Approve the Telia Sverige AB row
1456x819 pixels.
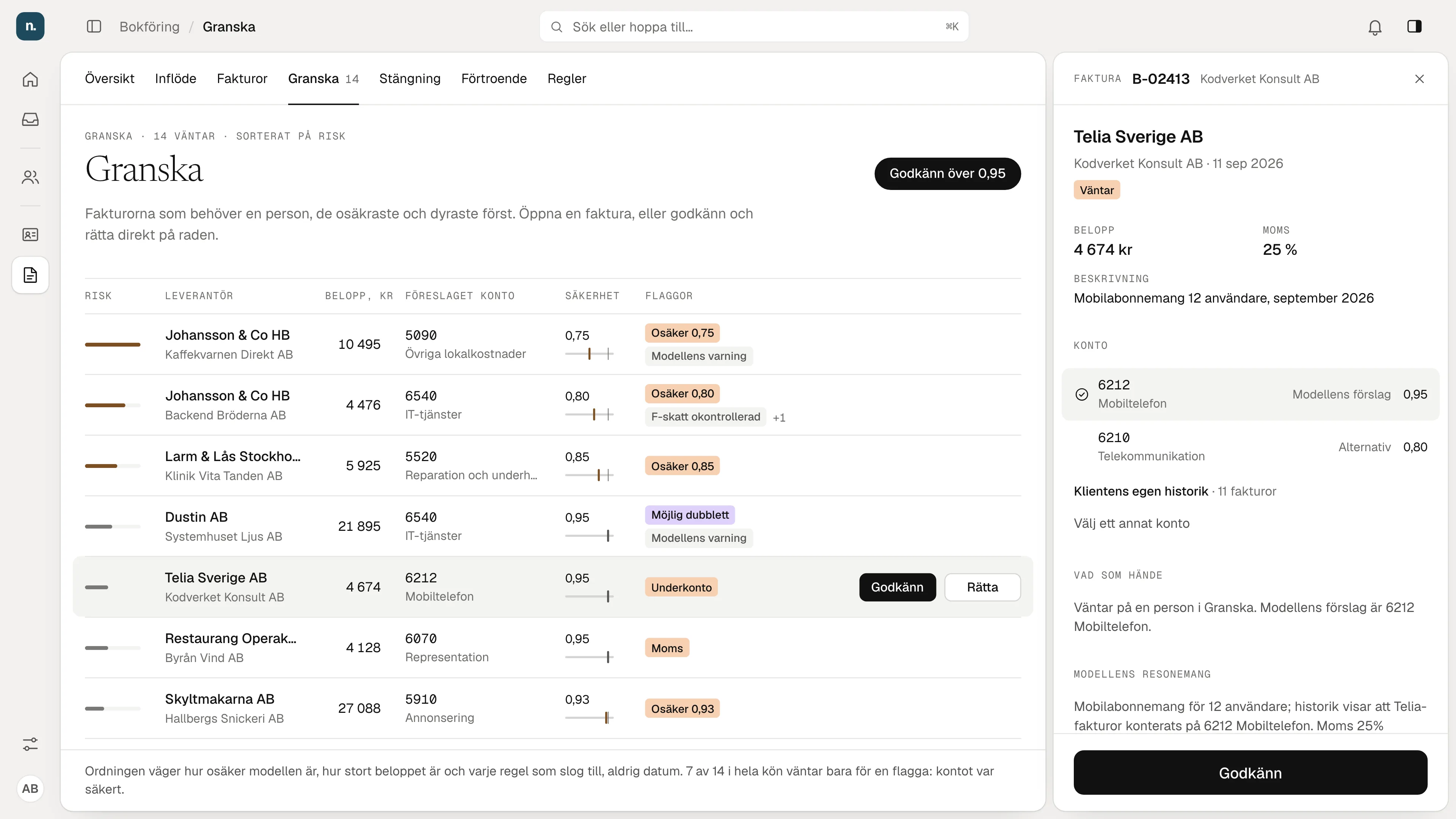[897, 587]
